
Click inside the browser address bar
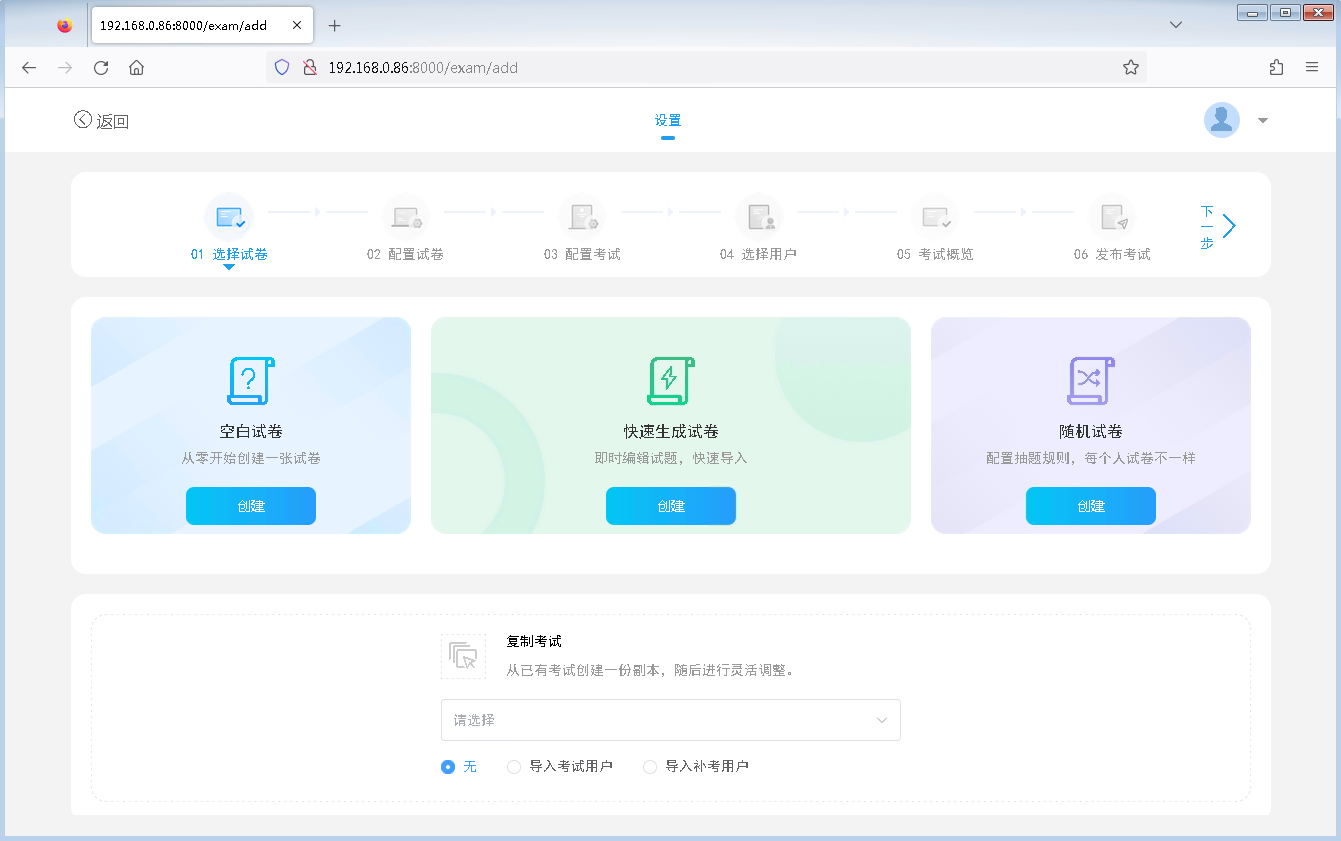[x=600, y=67]
